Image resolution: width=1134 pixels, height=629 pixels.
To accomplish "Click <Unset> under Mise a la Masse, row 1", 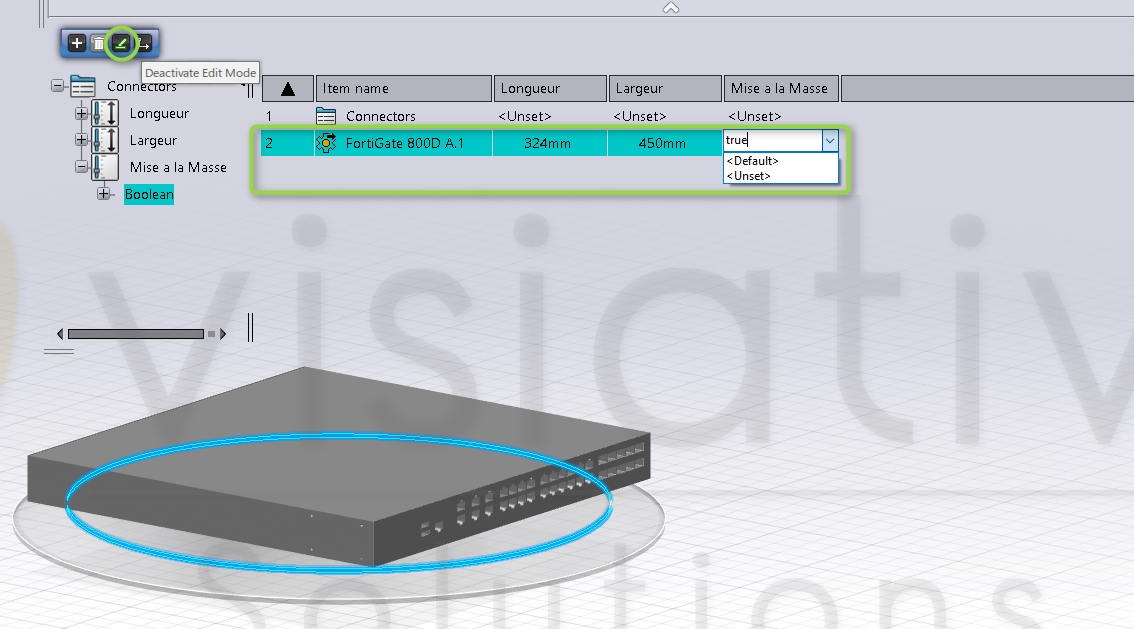I will tap(755, 116).
